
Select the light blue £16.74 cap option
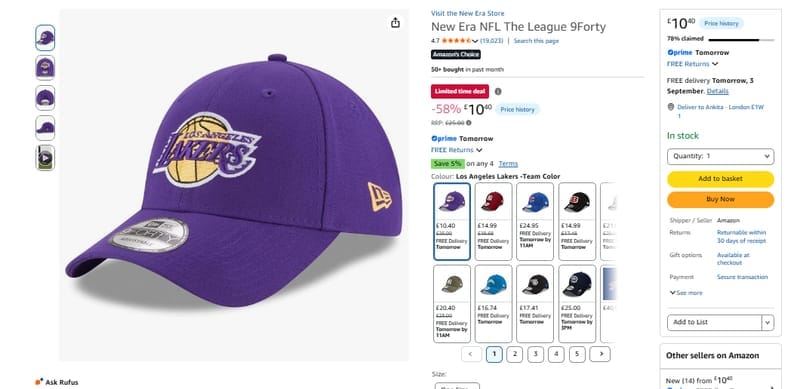click(493, 303)
